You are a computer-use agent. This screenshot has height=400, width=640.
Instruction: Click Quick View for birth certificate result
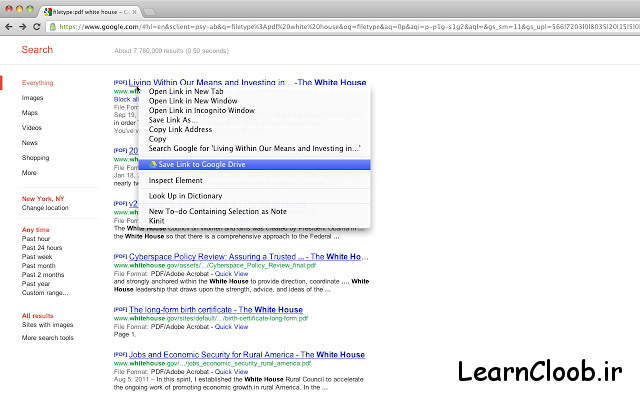coord(231,327)
